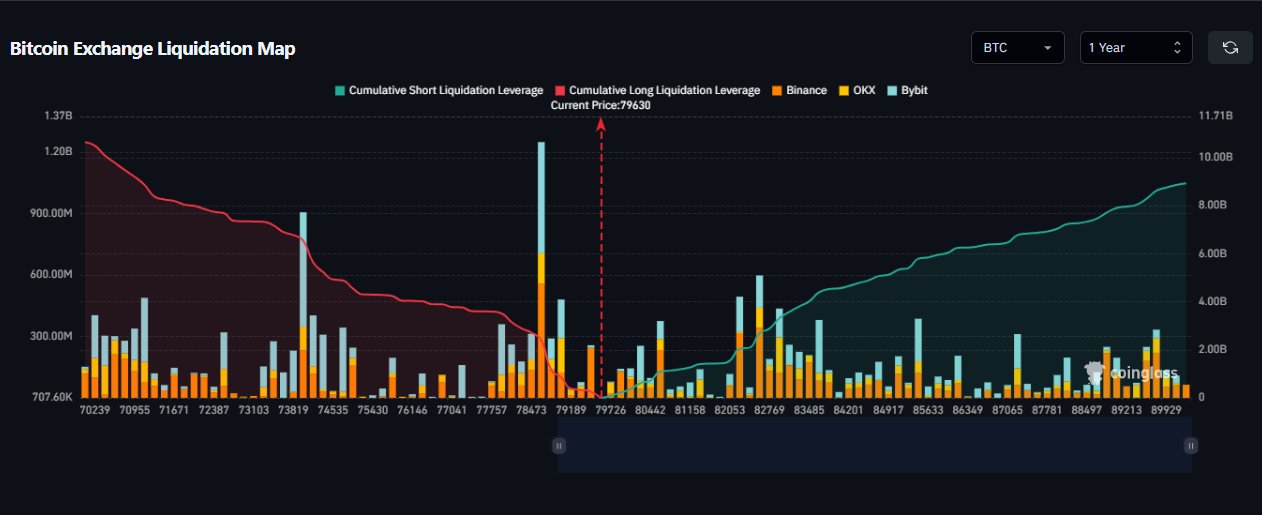Click x-axis label 82769
The height and width of the screenshot is (515, 1262).
(769, 410)
